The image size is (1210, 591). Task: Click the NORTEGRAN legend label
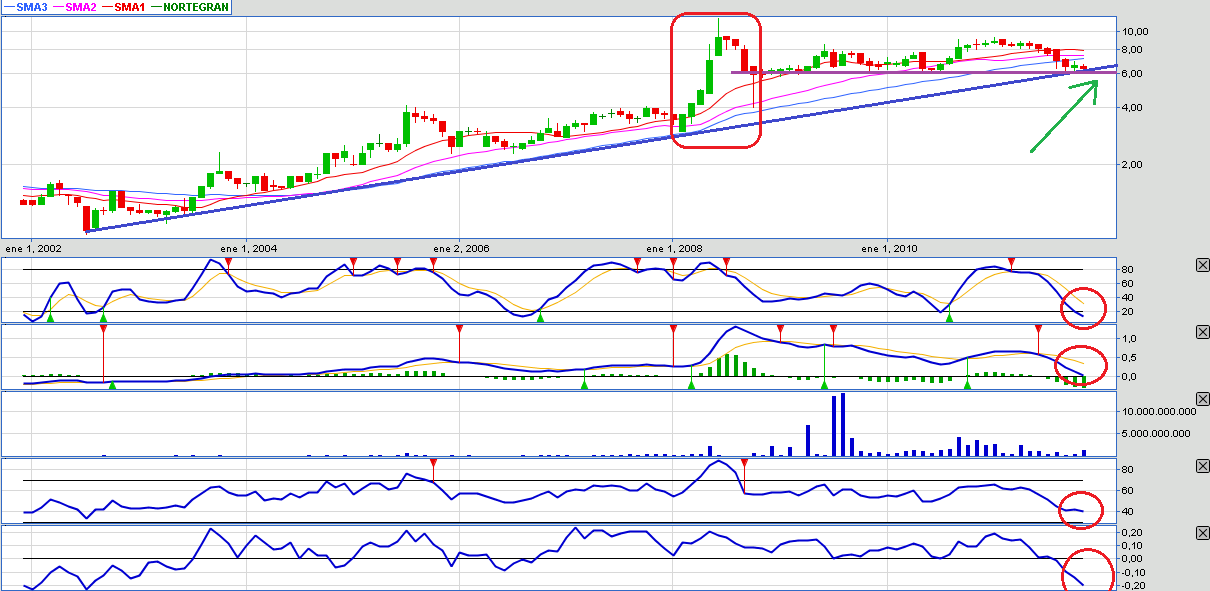(196, 7)
